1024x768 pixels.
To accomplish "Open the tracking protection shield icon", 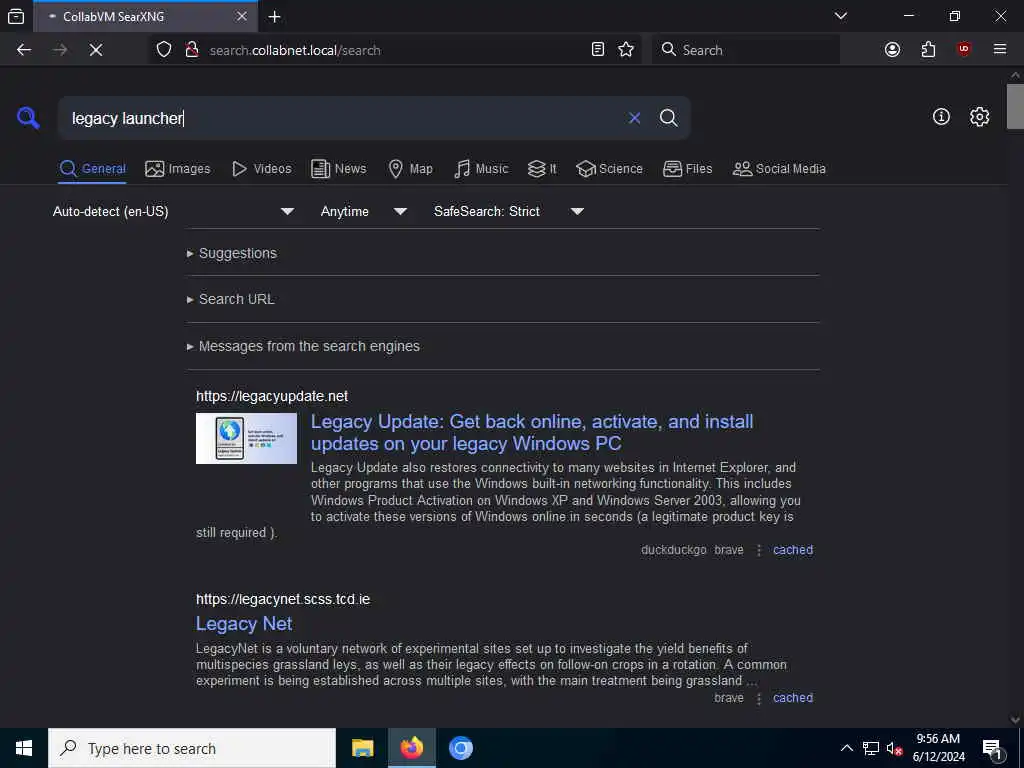I will click(x=164, y=50).
